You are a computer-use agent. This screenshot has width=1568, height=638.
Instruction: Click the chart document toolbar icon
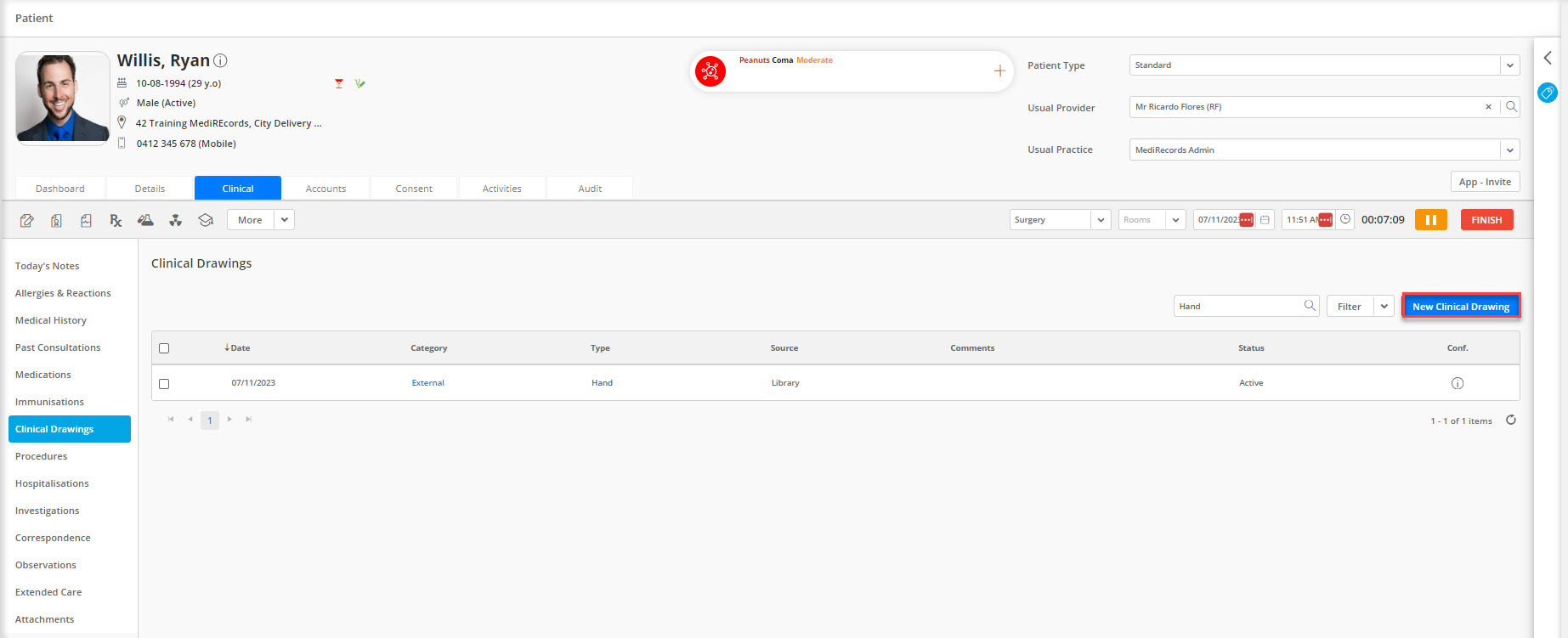coord(86,220)
